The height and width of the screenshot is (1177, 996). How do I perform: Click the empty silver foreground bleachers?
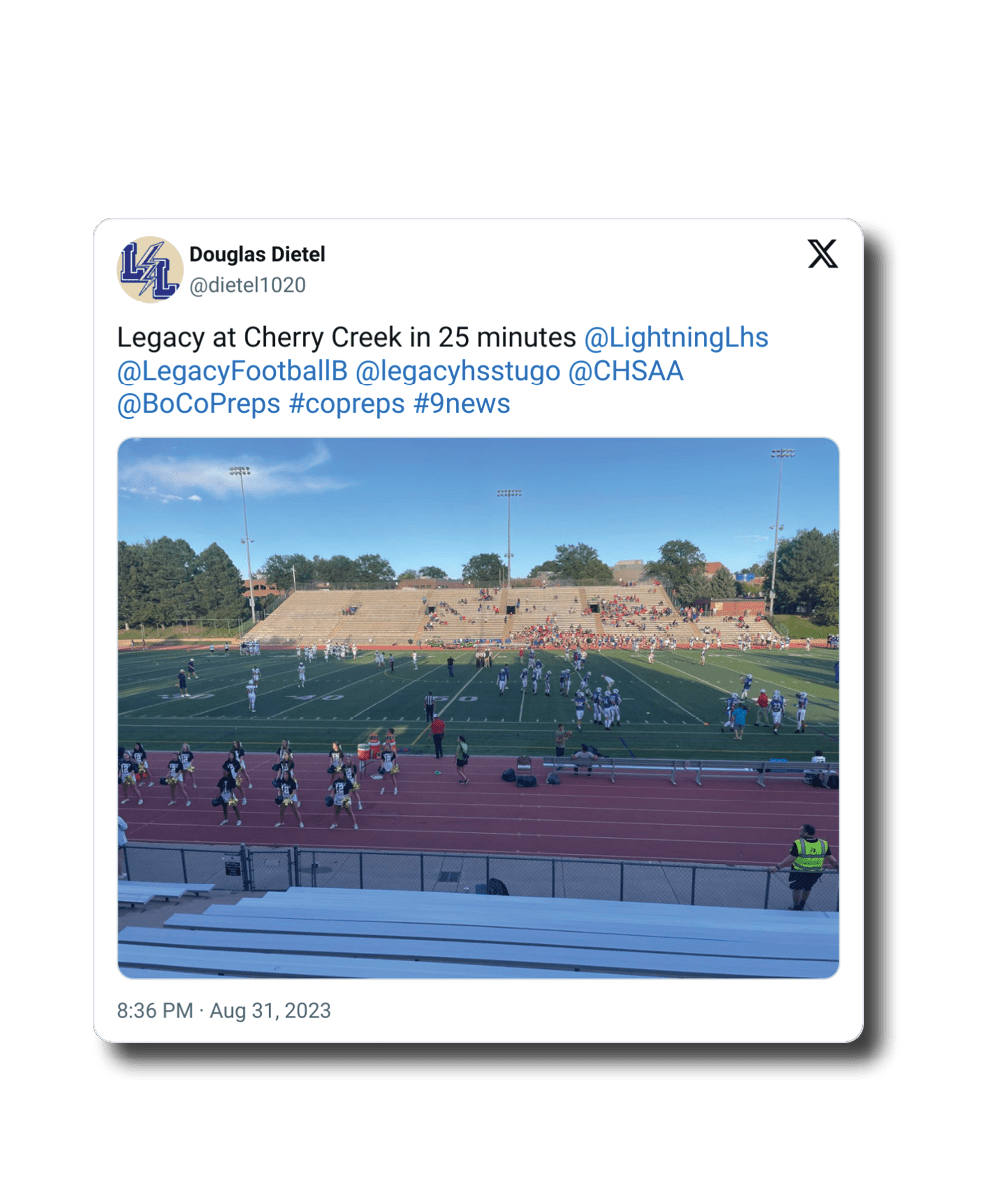point(478,935)
